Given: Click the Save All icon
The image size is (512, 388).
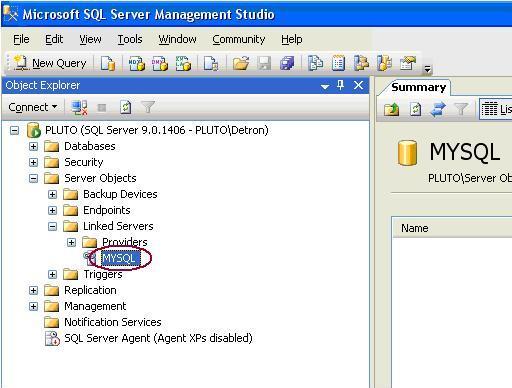Looking at the screenshot, I should tap(287, 63).
